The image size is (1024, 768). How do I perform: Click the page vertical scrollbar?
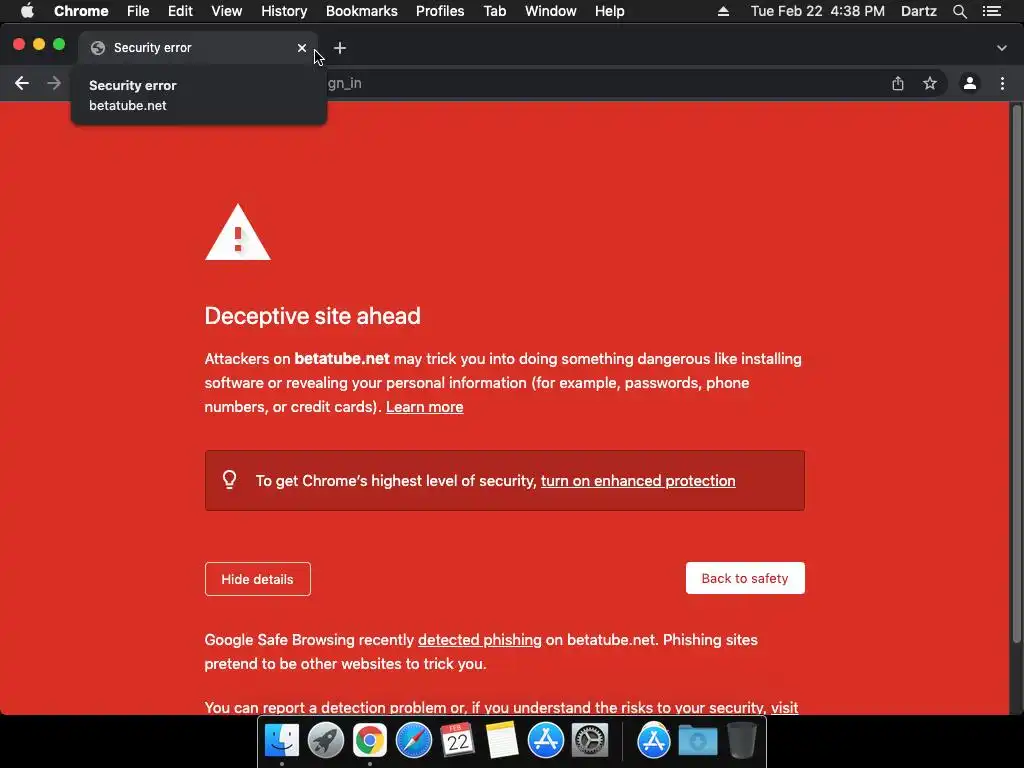click(x=1016, y=372)
